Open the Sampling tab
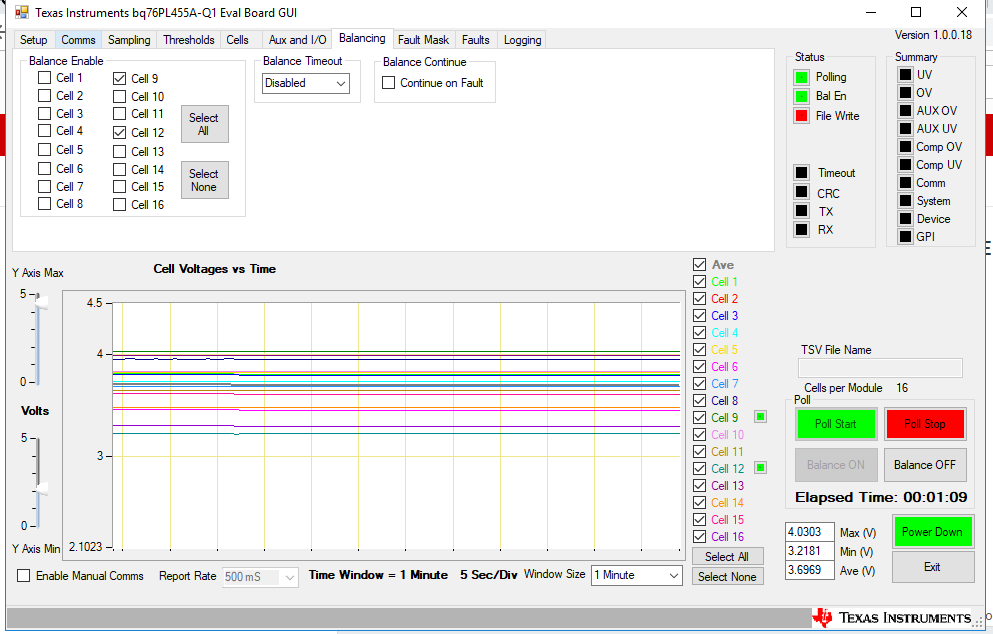 129,40
